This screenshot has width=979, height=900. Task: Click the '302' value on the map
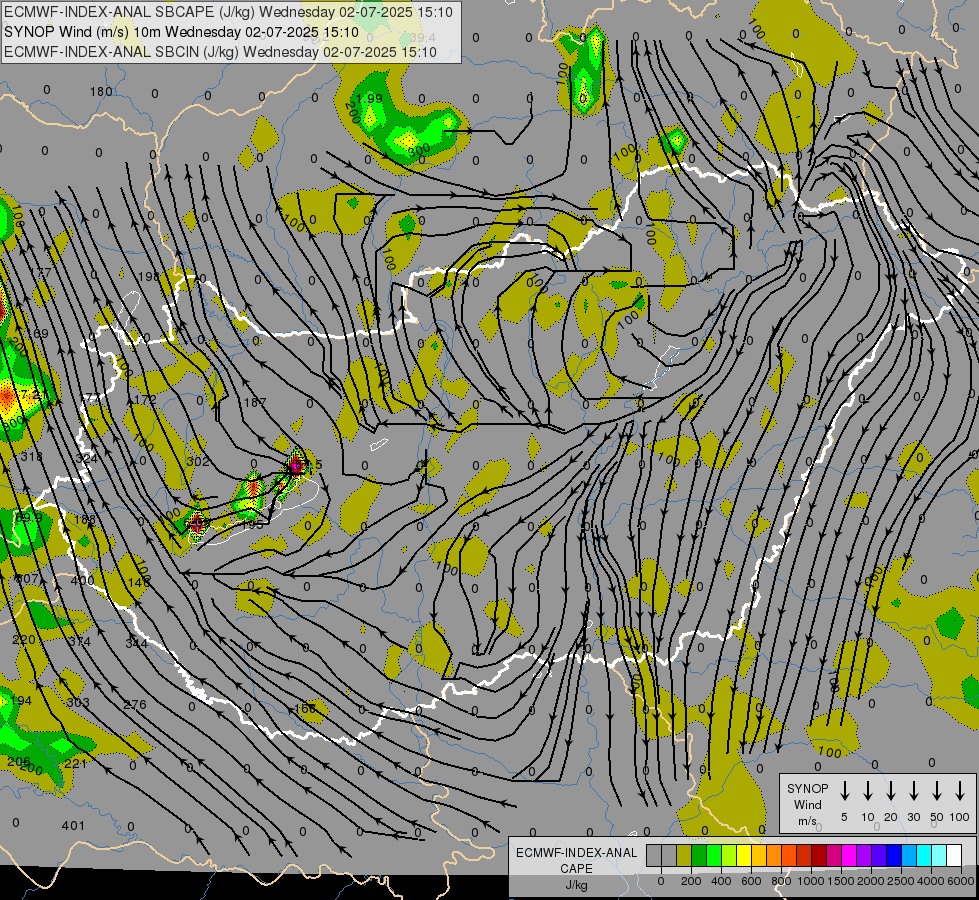tap(198, 462)
